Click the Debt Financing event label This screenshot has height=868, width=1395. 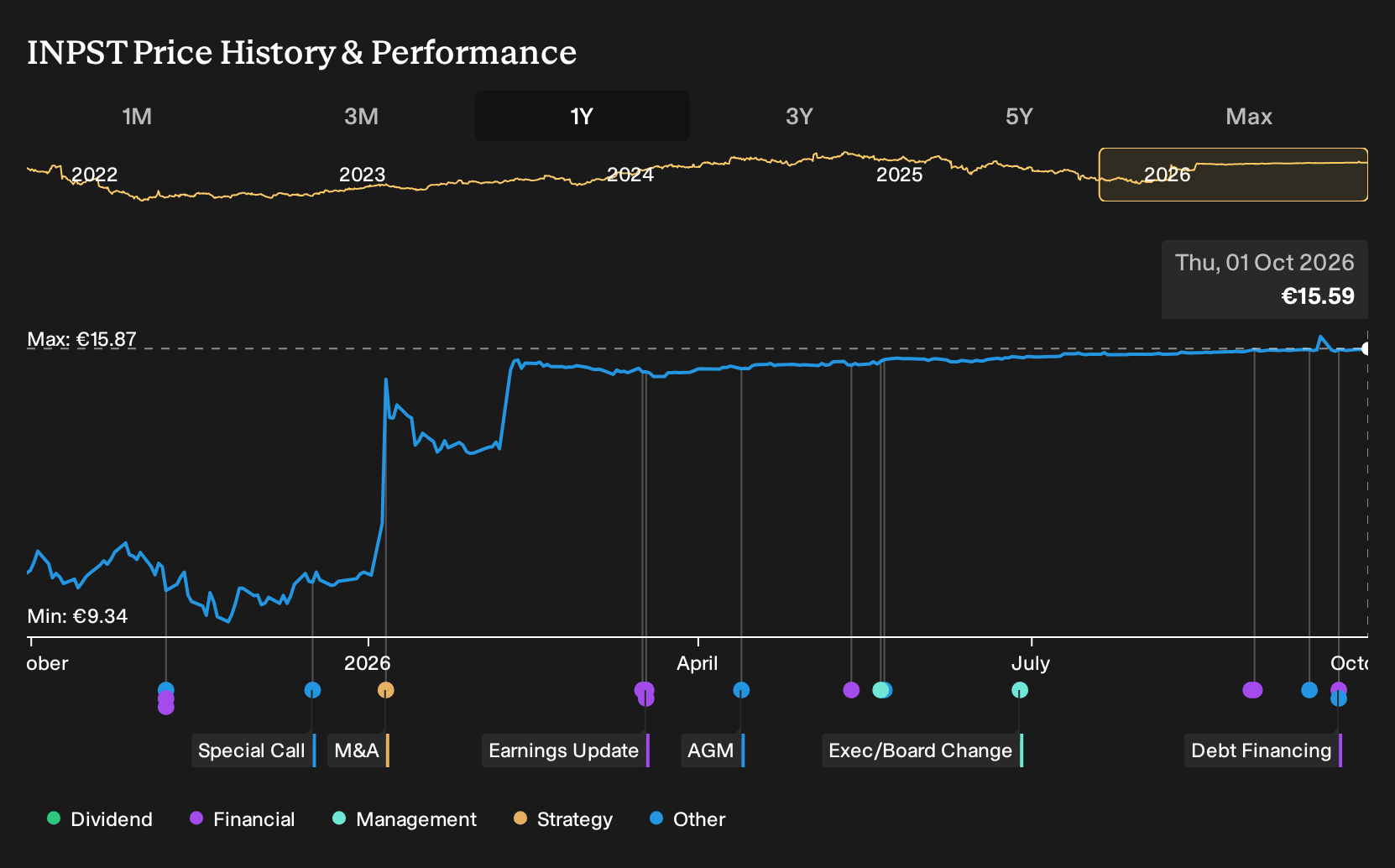point(1263,750)
